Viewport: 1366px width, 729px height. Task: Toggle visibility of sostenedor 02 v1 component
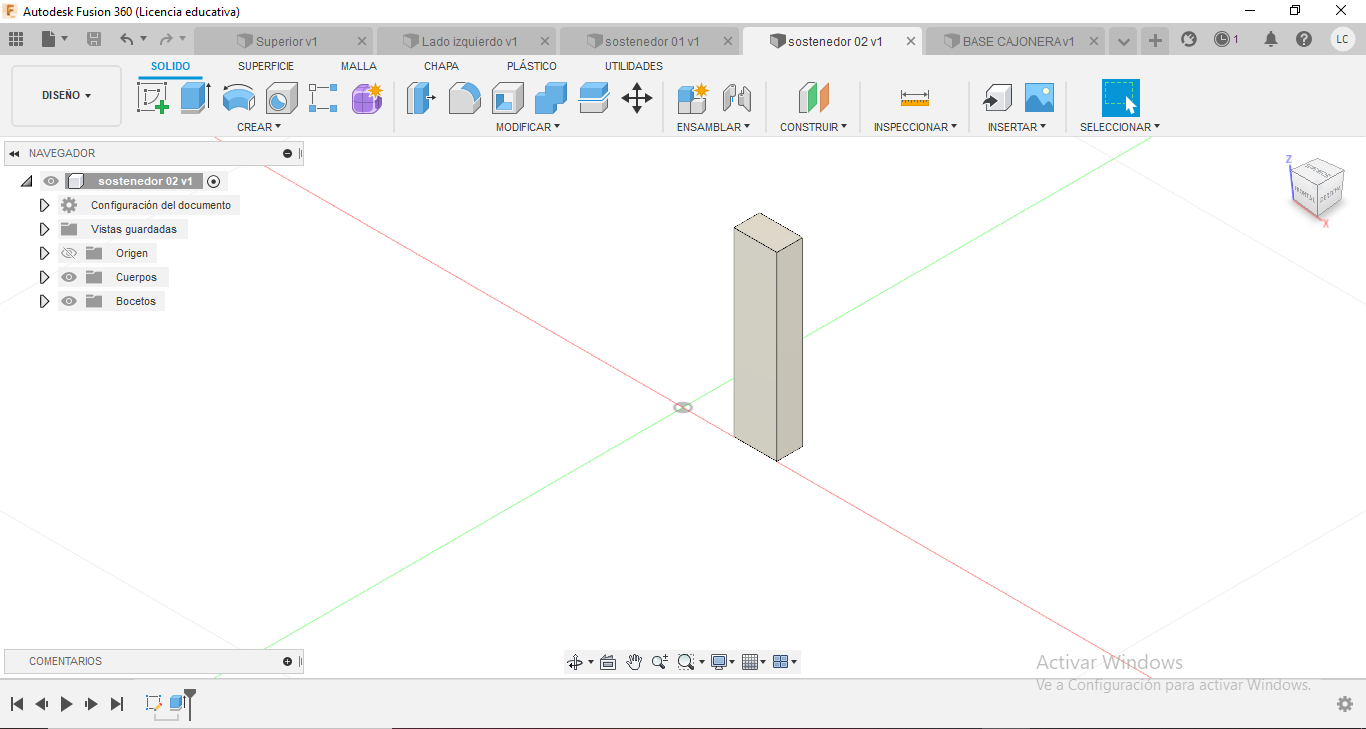[x=51, y=181]
